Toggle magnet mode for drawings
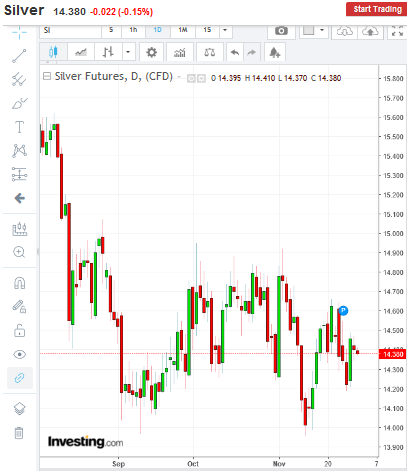Image resolution: width=407 pixels, height=471 pixels. click(x=19, y=283)
